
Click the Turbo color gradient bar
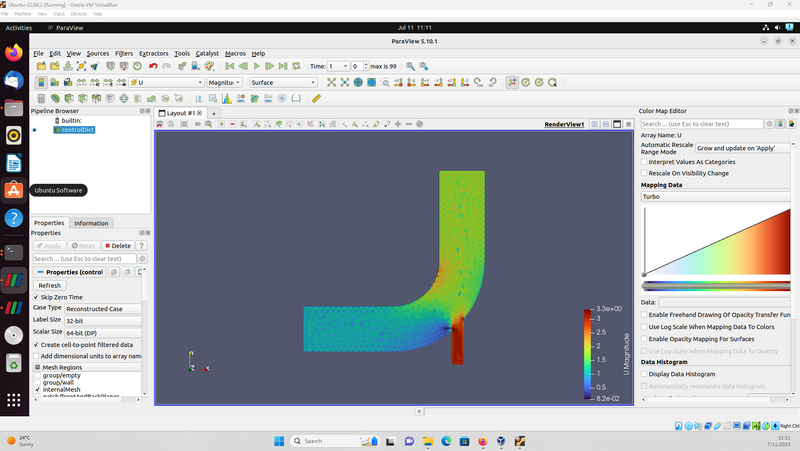click(x=717, y=286)
